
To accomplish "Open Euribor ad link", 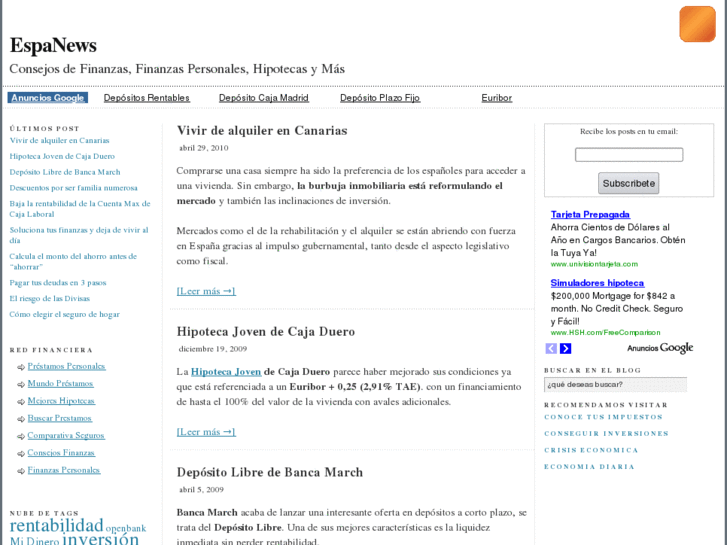I will [x=497, y=98].
